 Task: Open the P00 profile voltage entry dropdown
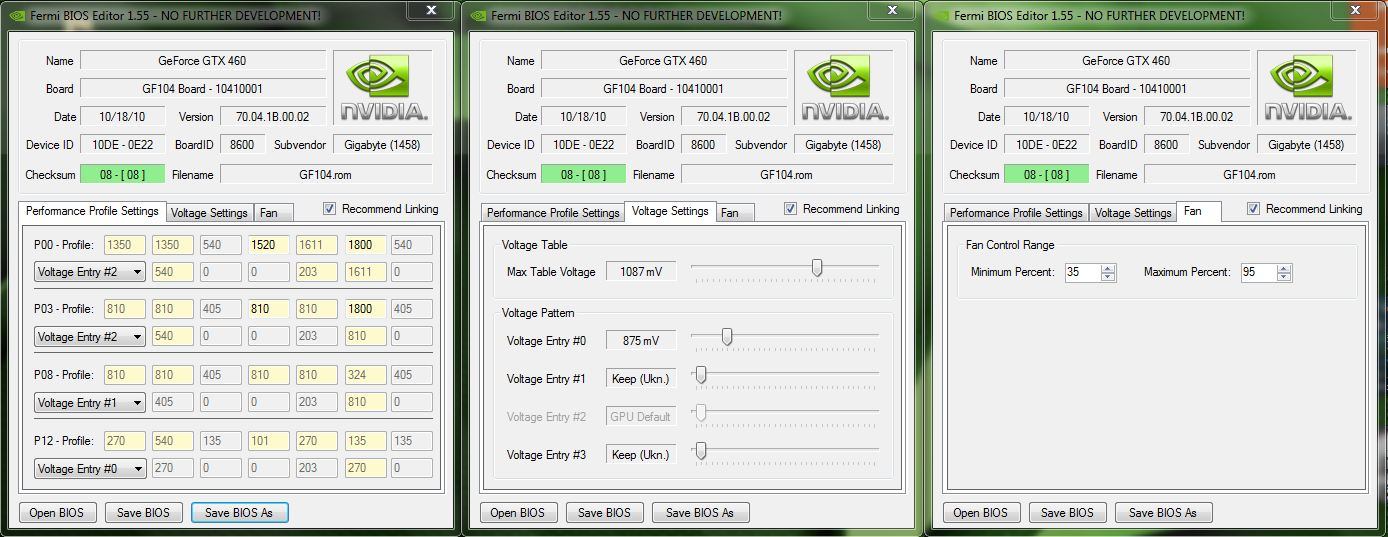[x=90, y=271]
